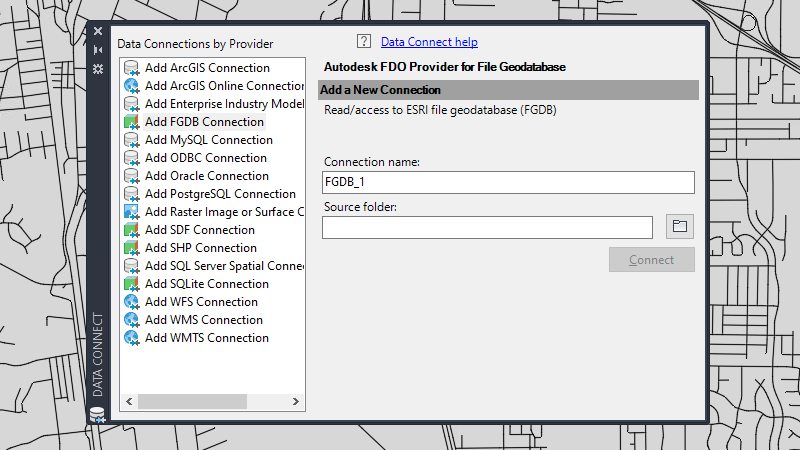Click the horizontal scrollbar thumb in provider list
Image resolution: width=800 pixels, height=450 pixels.
tap(192, 402)
